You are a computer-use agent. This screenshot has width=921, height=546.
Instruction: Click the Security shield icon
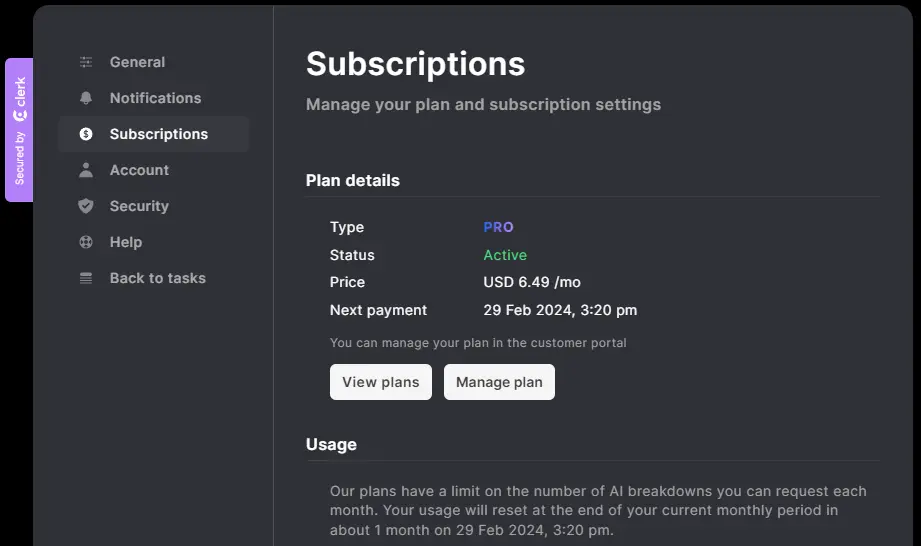tap(86, 206)
